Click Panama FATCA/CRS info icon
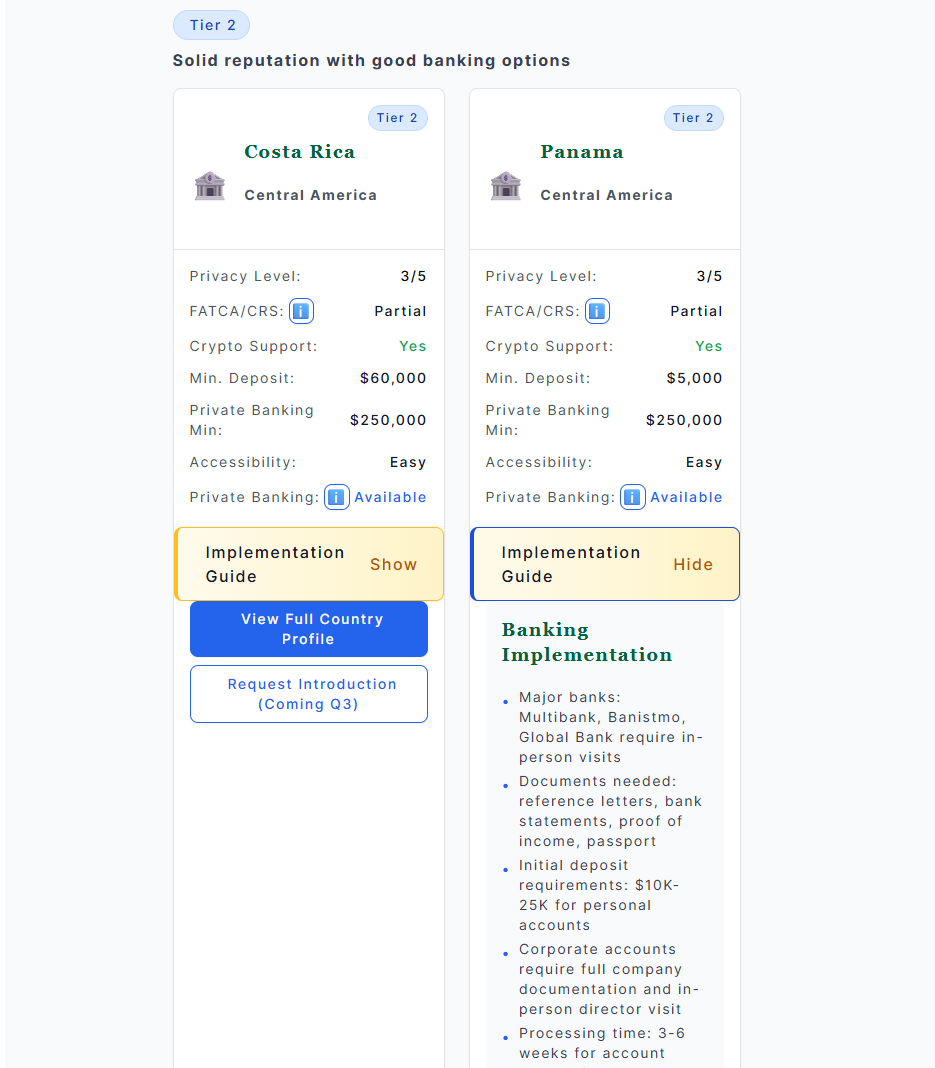 [597, 311]
